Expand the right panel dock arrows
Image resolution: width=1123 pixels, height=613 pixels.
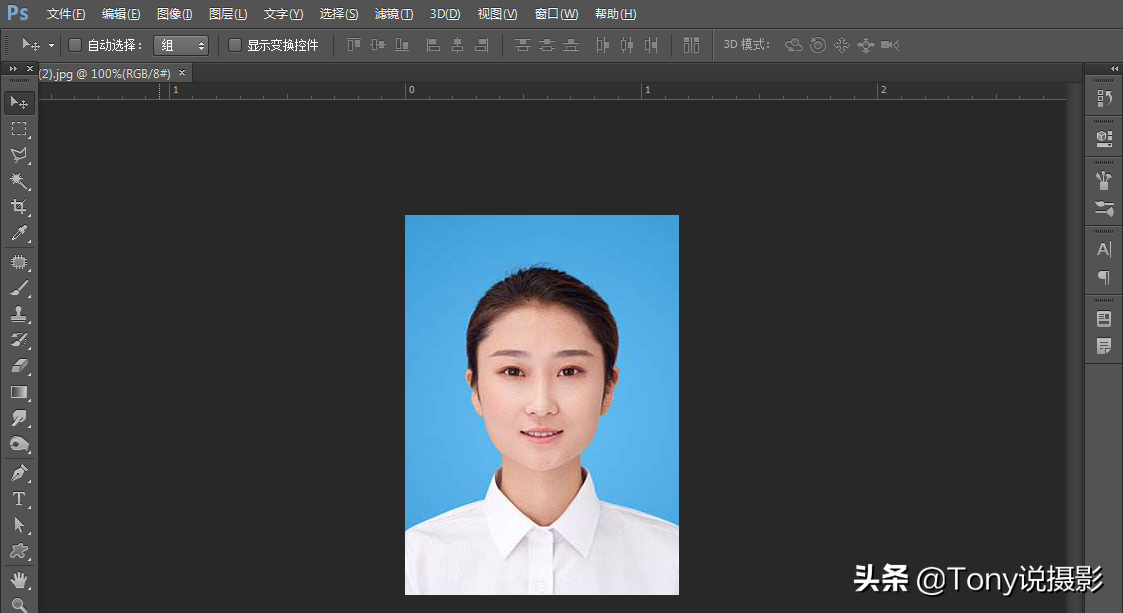(x=1114, y=69)
